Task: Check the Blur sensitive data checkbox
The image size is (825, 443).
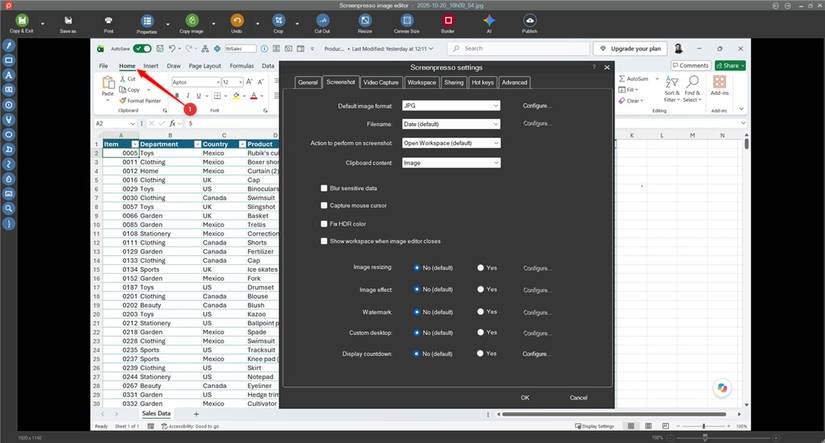Action: pyautogui.click(x=324, y=188)
